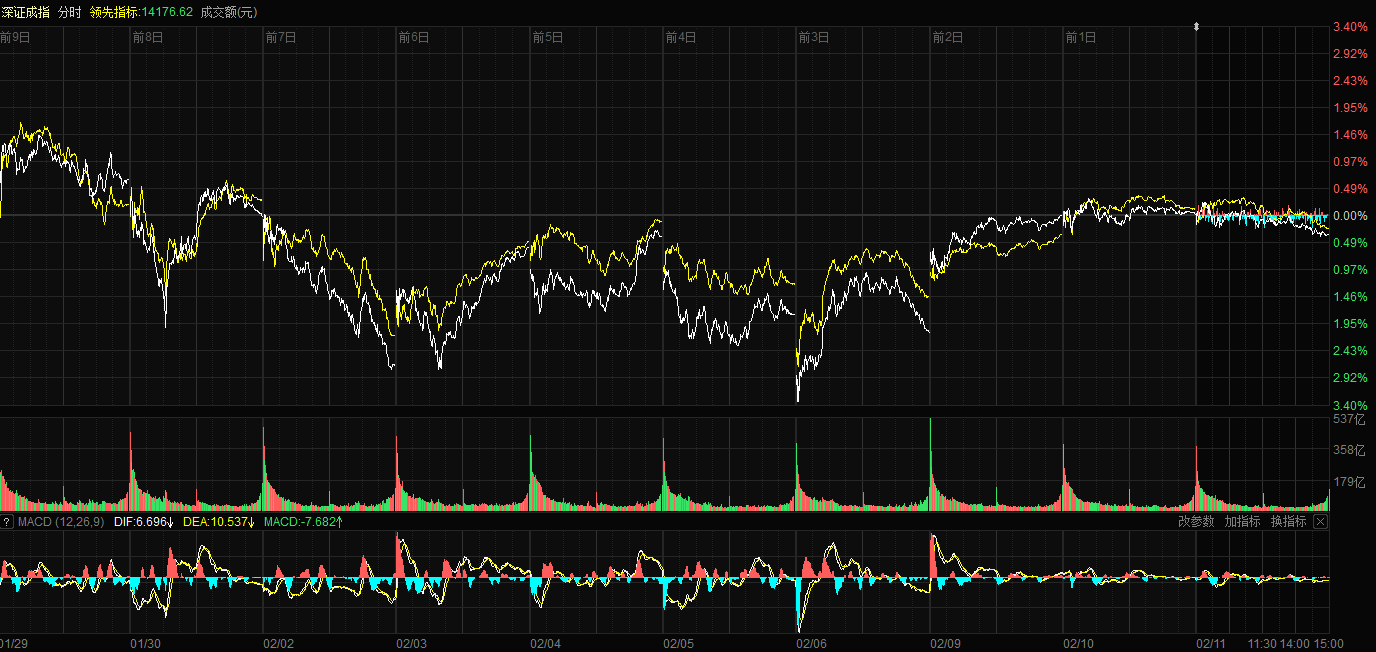Click the 537亿 volume axis label
The width and height of the screenshot is (1376, 652).
click(x=1350, y=420)
